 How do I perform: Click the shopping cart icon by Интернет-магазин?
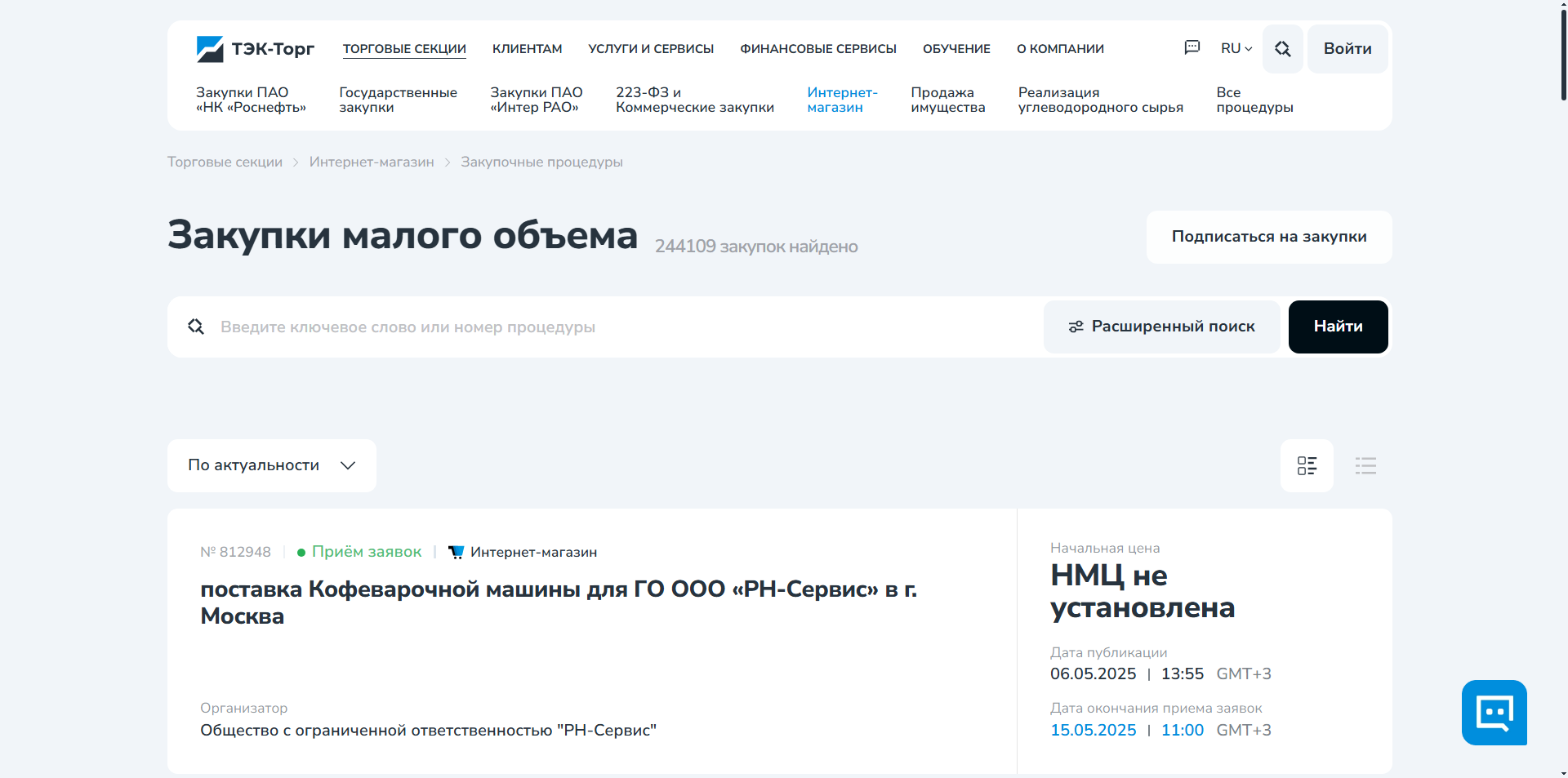click(x=457, y=553)
